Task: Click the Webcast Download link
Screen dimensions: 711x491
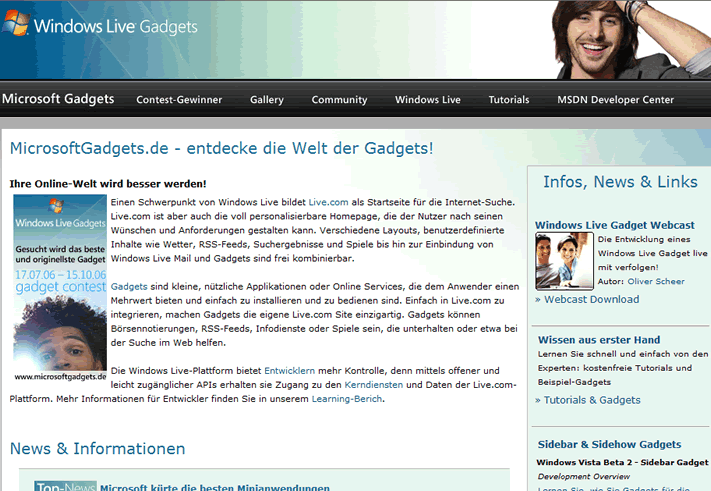Action: click(591, 300)
